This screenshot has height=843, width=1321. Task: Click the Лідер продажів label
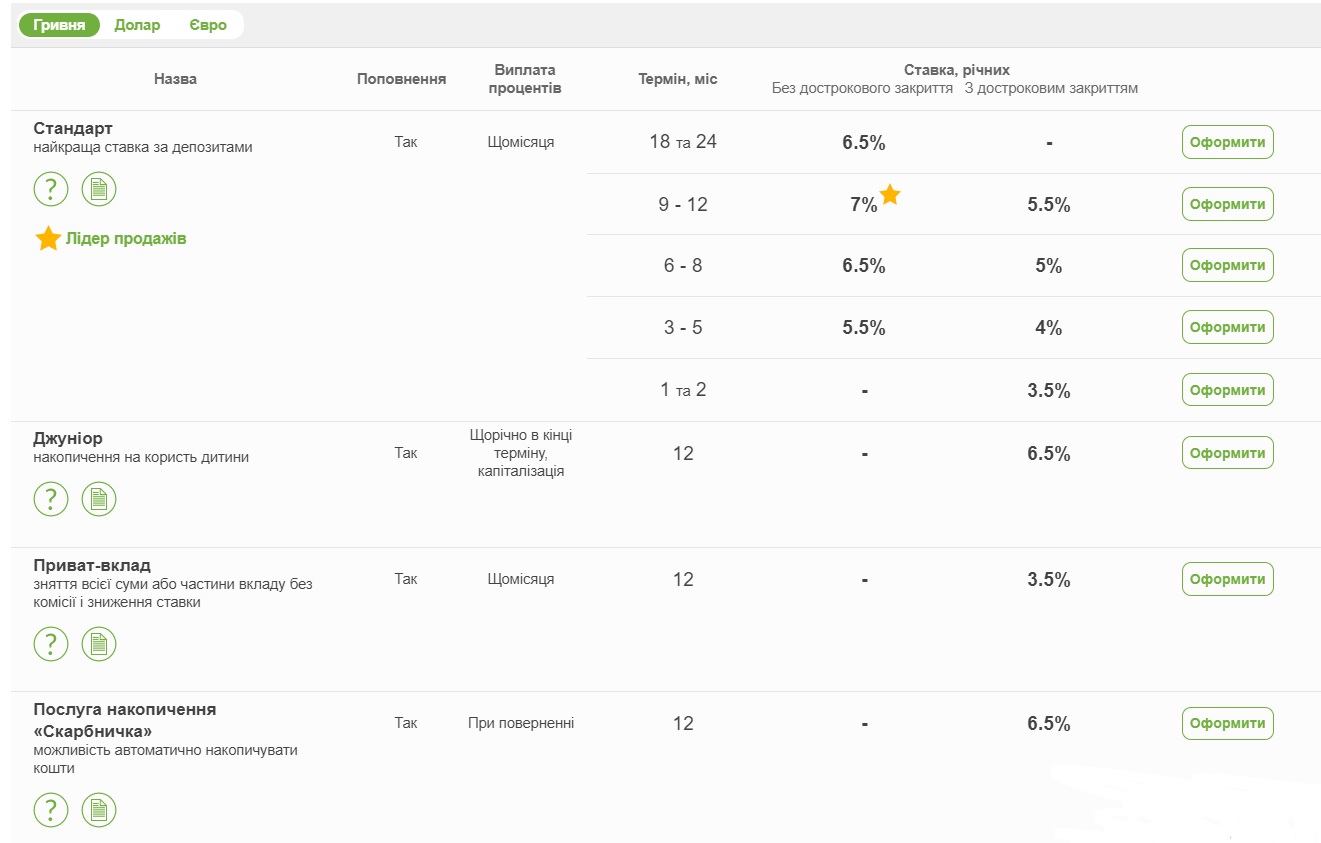(x=125, y=239)
